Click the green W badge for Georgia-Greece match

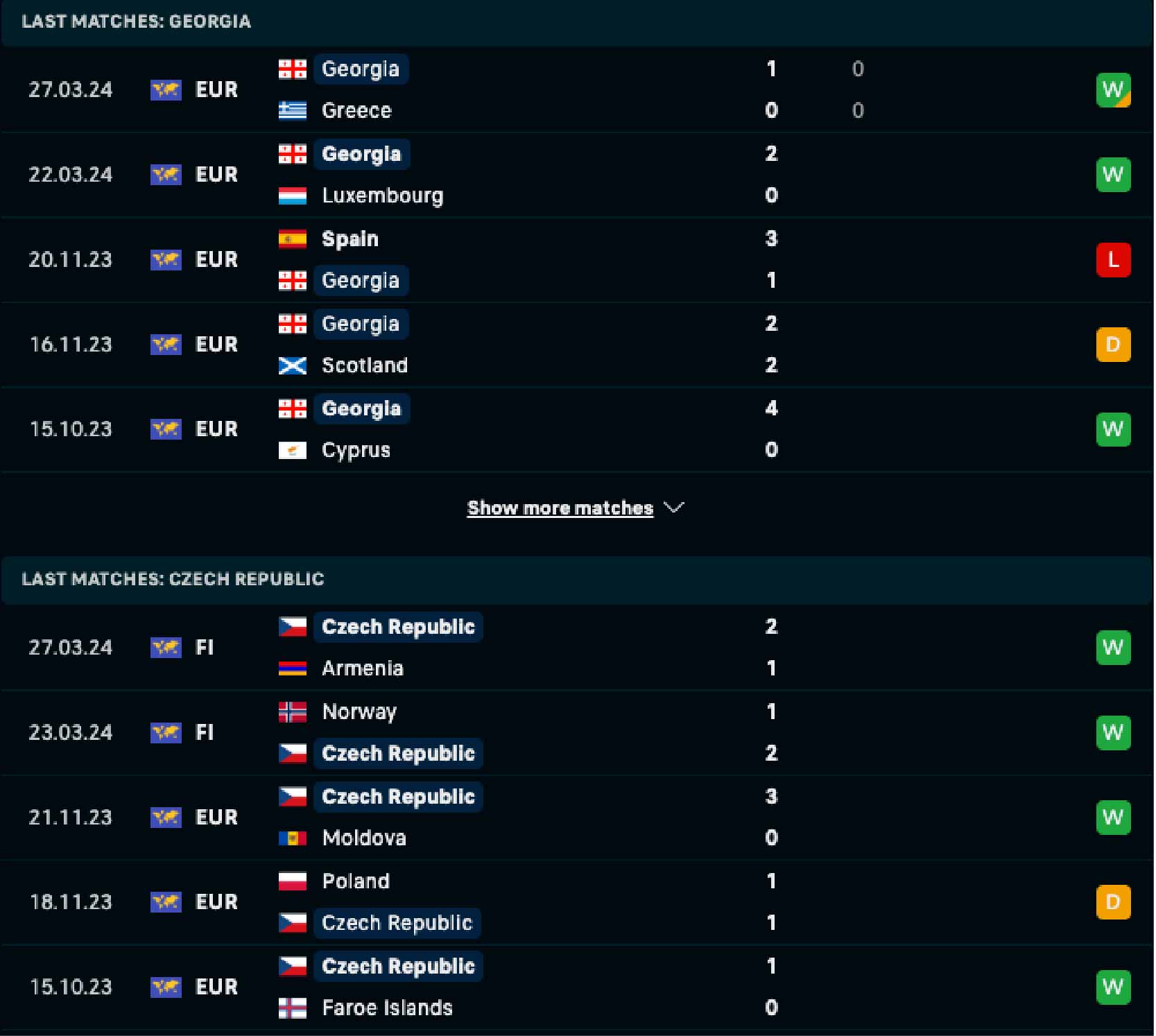pyautogui.click(x=1112, y=90)
